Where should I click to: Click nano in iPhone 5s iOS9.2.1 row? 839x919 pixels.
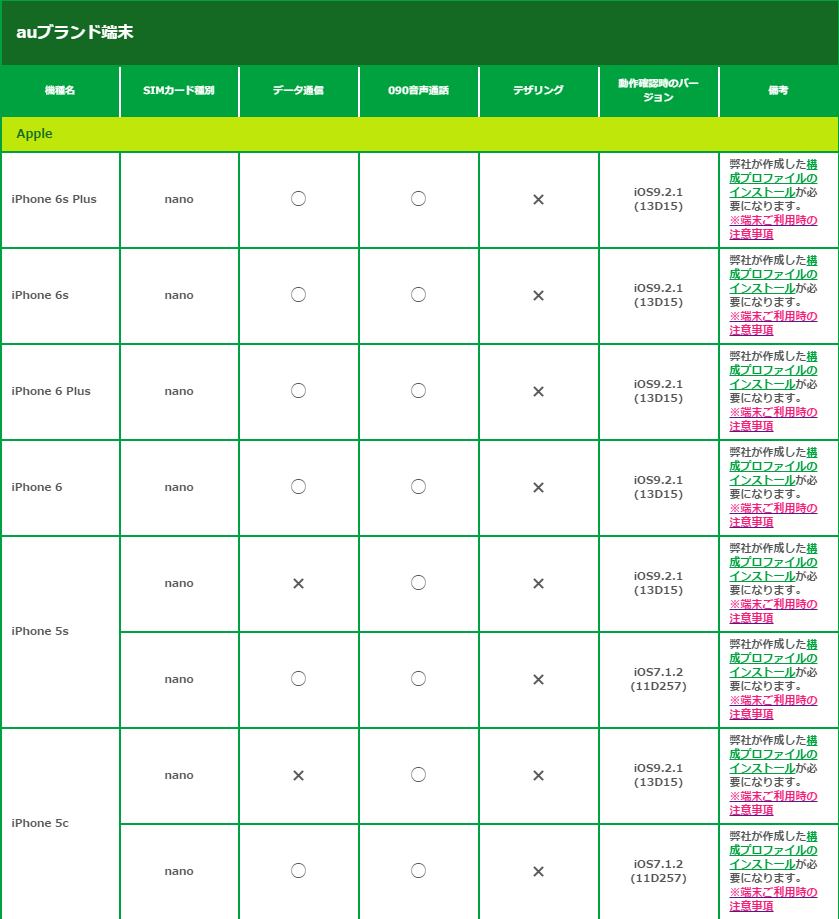[x=179, y=584]
